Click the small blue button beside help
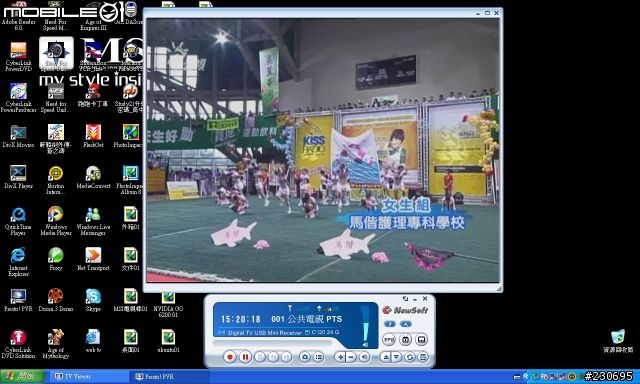640x384 pixels. (406, 324)
